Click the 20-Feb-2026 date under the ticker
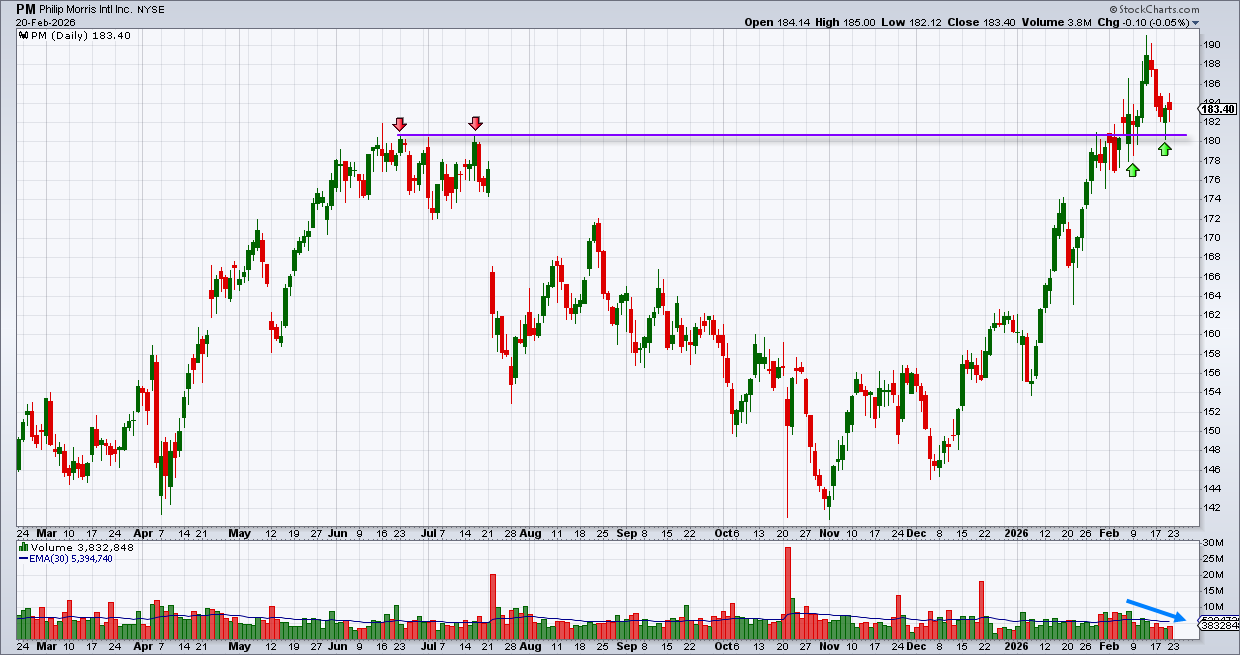The image size is (1240, 655). click(45, 23)
